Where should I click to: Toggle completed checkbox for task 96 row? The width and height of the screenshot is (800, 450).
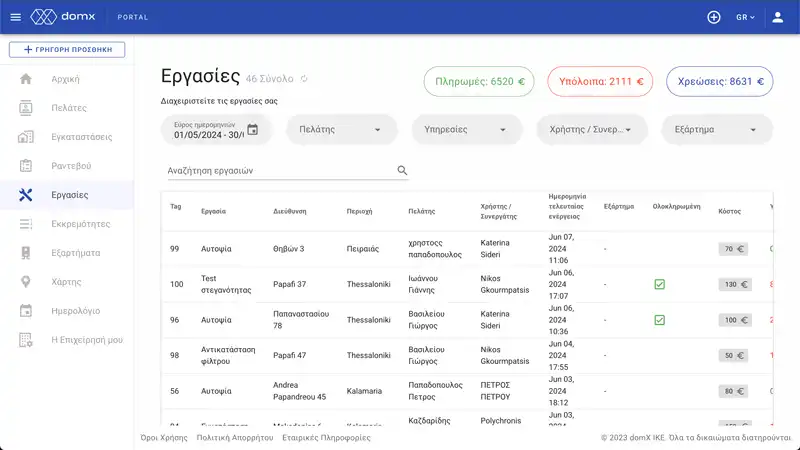coord(659,320)
